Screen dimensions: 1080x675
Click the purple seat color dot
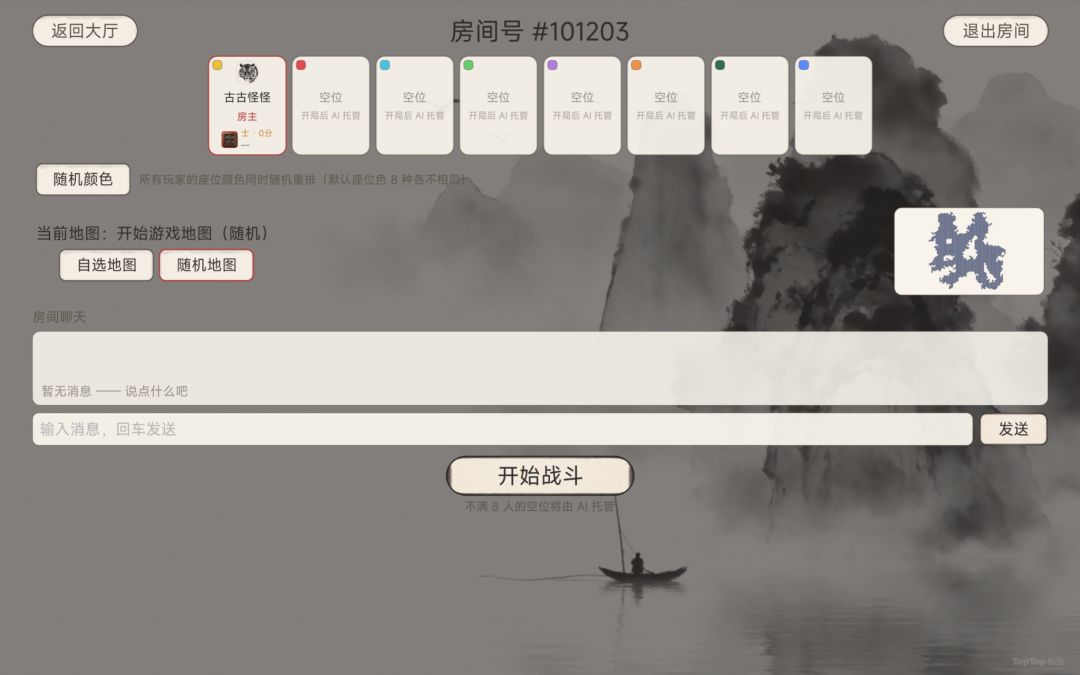click(552, 65)
